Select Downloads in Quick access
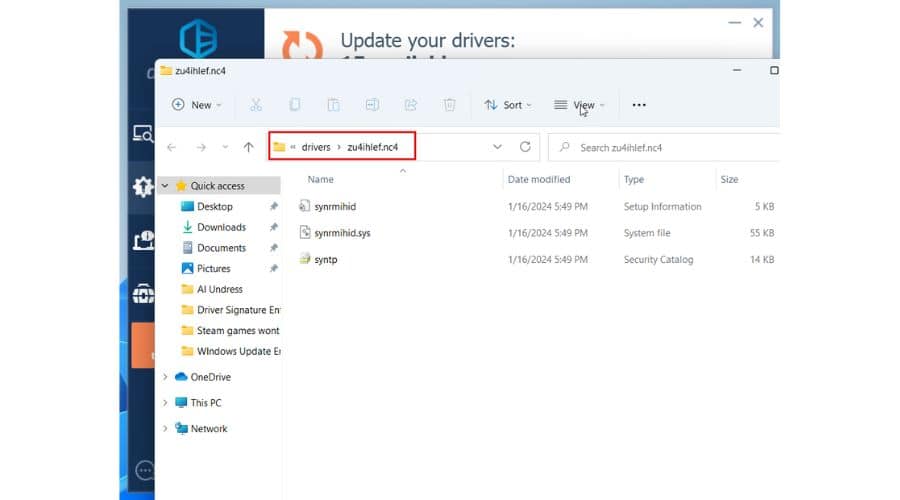 click(x=222, y=227)
